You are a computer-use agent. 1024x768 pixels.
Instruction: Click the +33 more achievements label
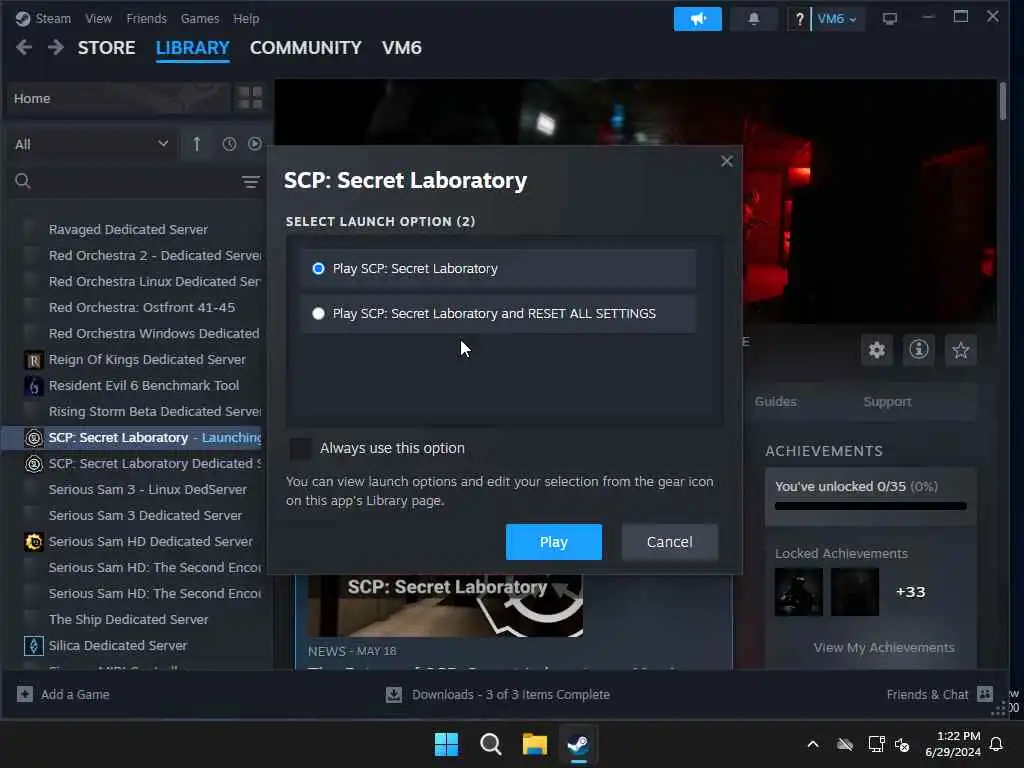tap(910, 592)
